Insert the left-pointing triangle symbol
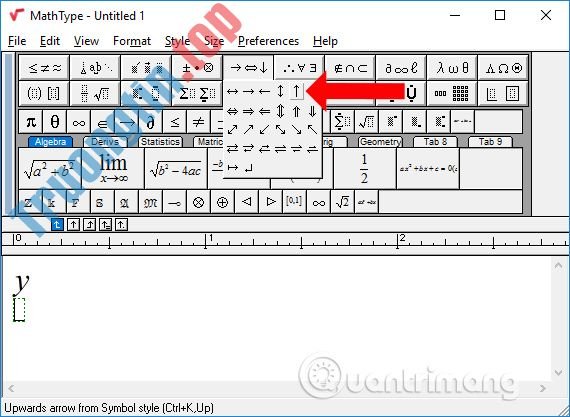 coord(246,202)
